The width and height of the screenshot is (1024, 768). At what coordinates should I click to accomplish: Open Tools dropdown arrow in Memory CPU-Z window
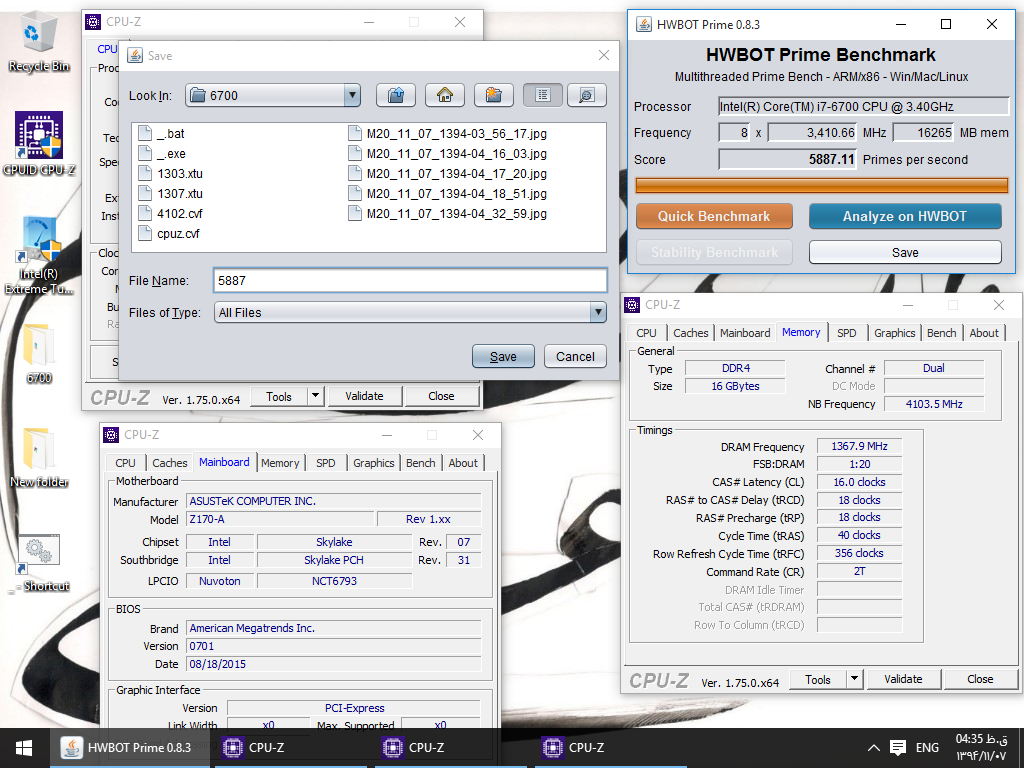pos(854,679)
